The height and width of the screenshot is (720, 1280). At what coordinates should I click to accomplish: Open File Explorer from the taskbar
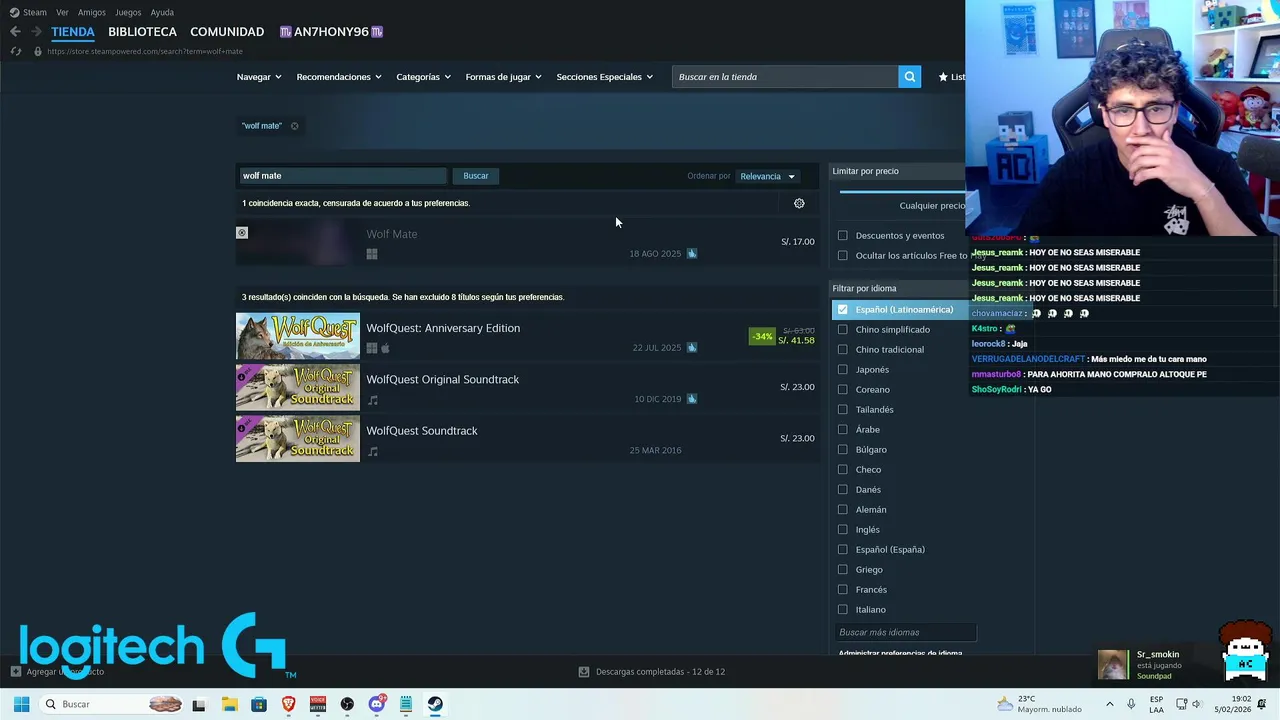click(229, 704)
